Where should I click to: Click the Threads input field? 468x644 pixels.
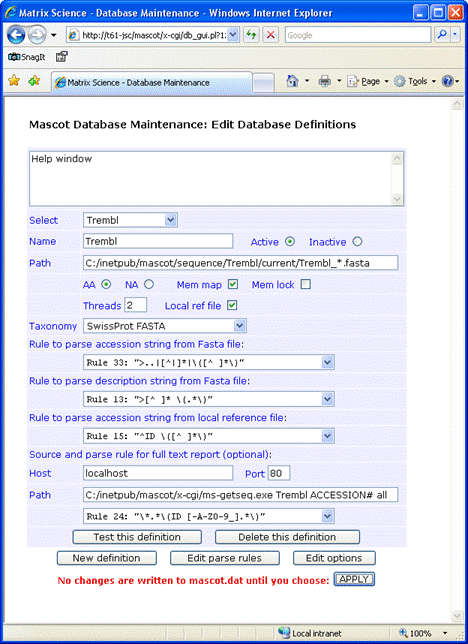[136, 305]
